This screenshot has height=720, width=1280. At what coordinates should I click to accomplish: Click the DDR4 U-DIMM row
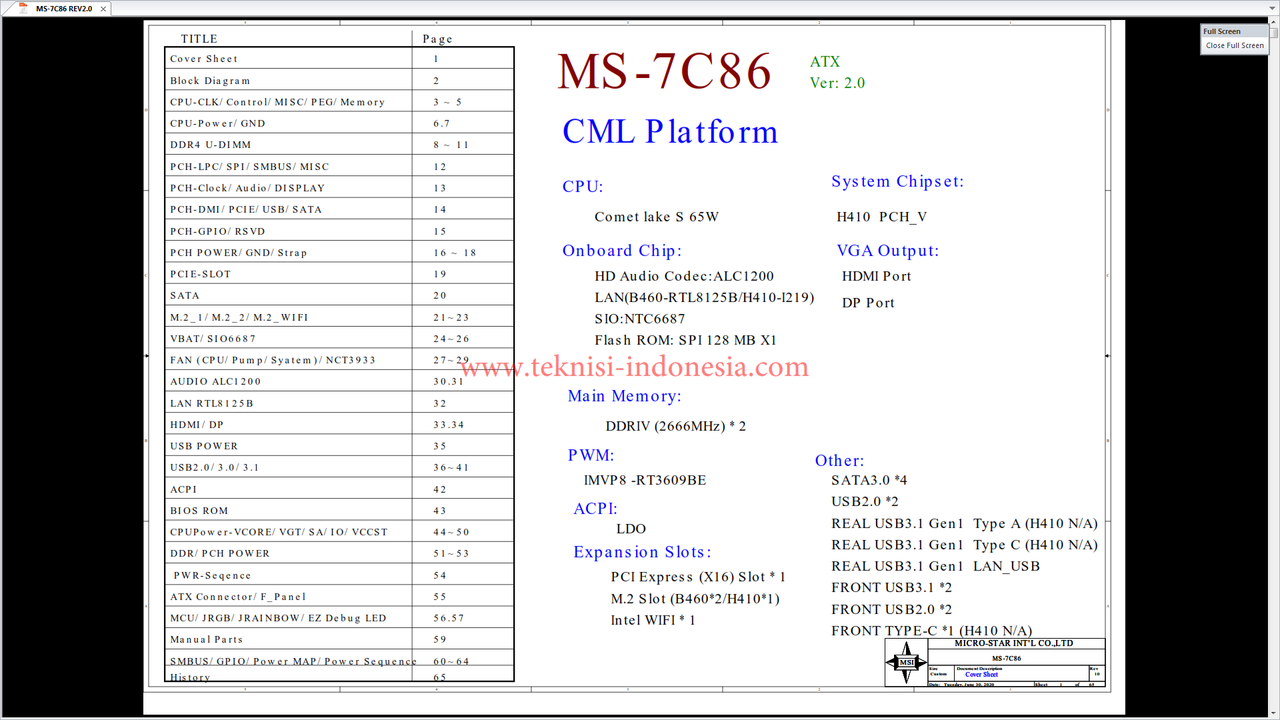click(x=339, y=145)
